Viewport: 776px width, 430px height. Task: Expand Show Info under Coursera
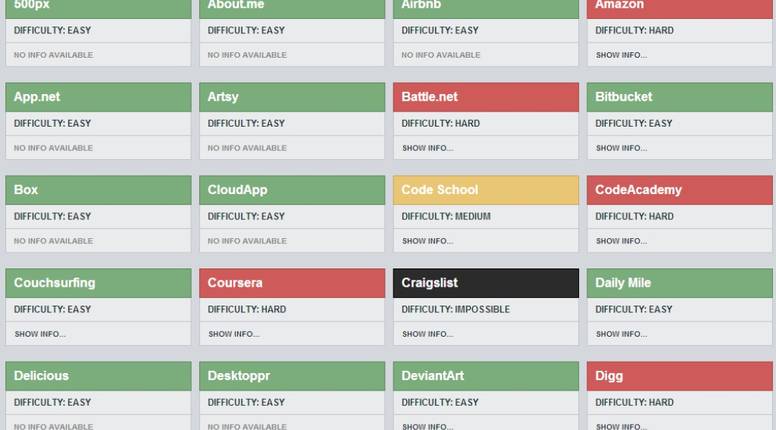[234, 334]
